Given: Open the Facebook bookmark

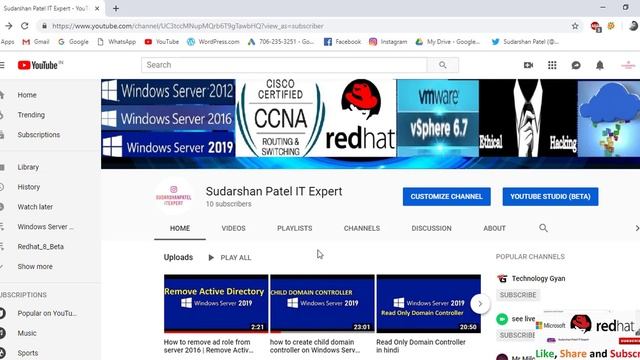Looking at the screenshot, I should tap(342, 42).
